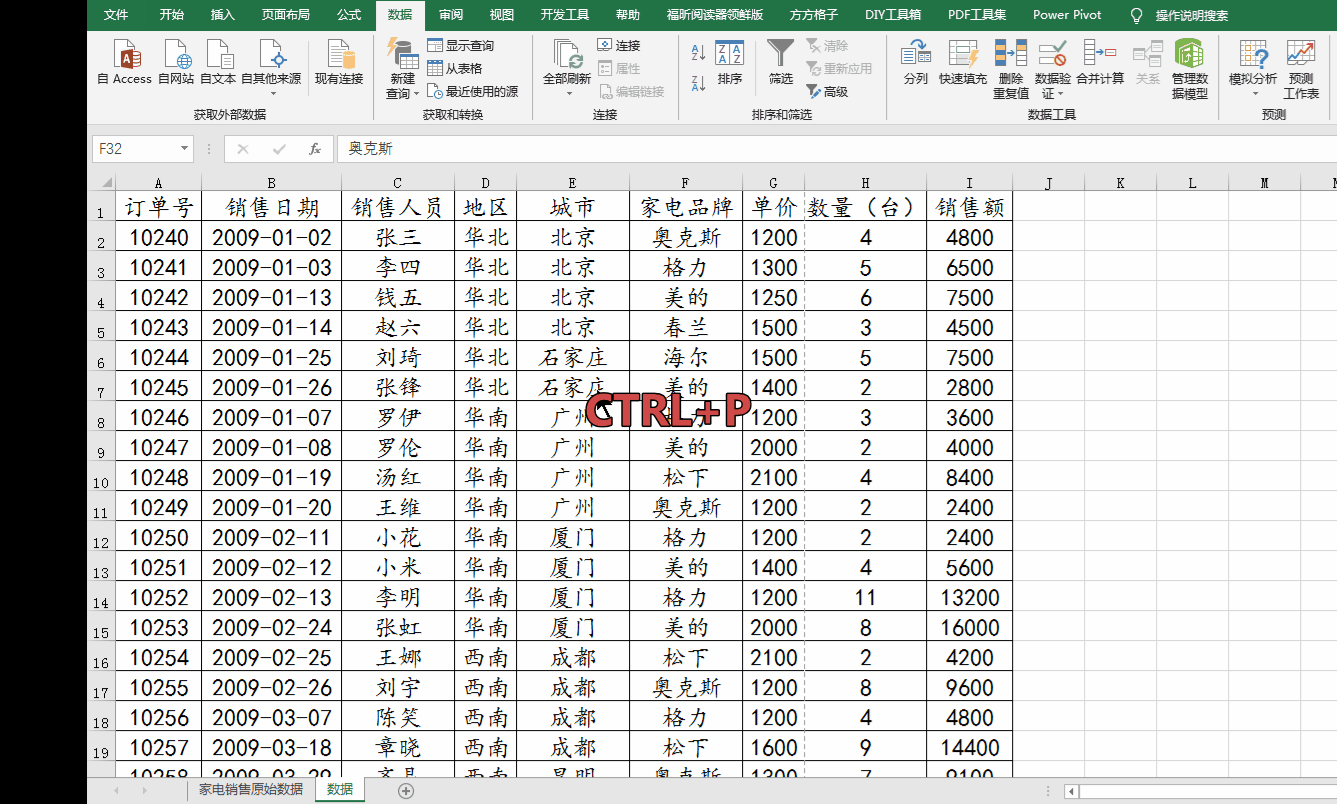Click the formula bar containing 奥克斯
1337x804 pixels.
[x=836, y=149]
